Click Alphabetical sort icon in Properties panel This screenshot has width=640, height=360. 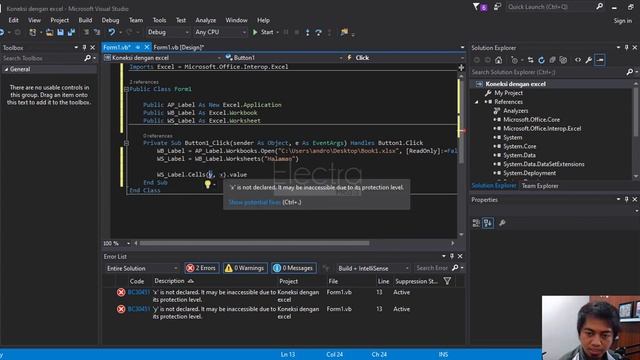coord(488,223)
